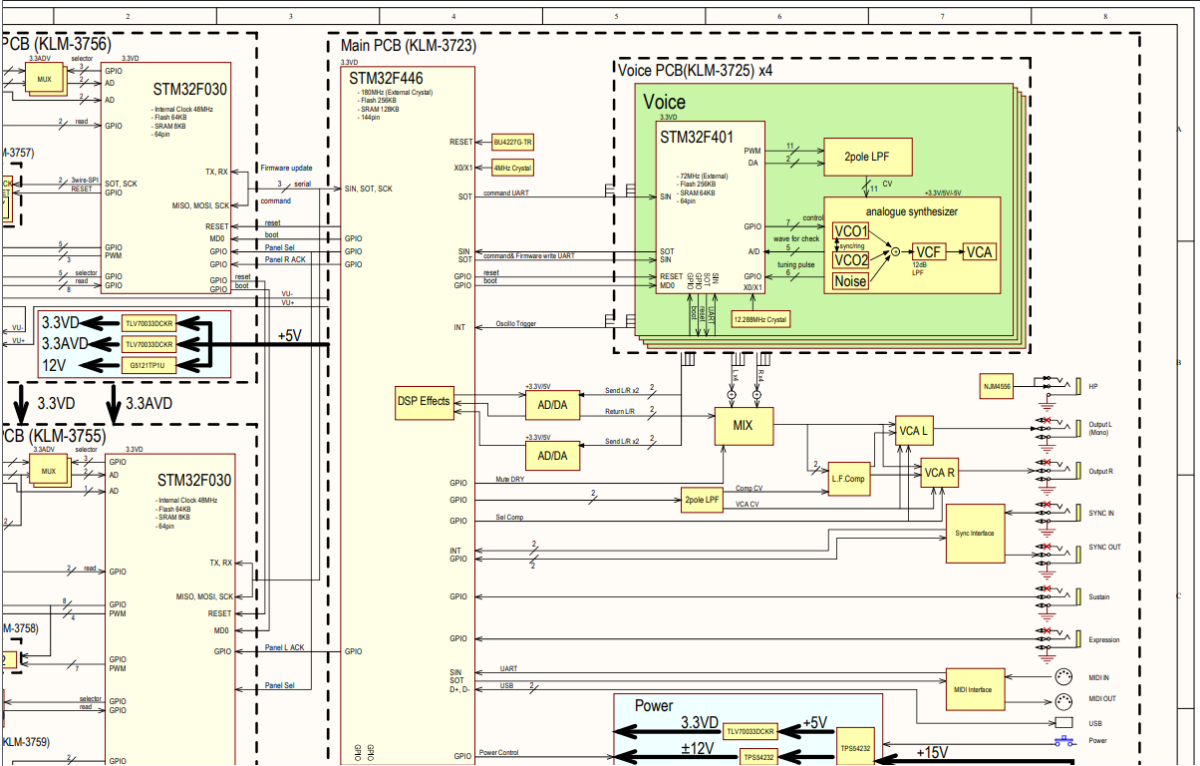Select the 'Panel L ACK' signal label
The image size is (1200, 766).
[x=285, y=648]
